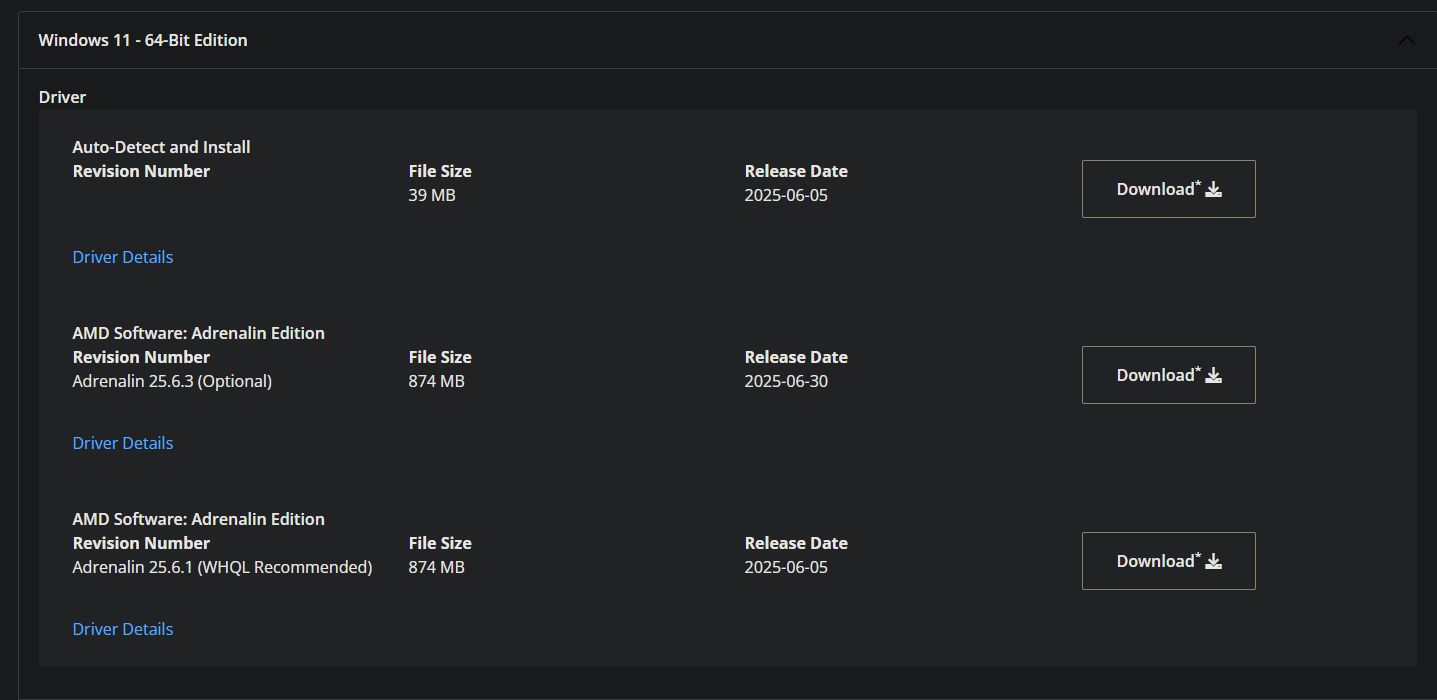
Task: Click the Driver section label
Action: click(62, 97)
